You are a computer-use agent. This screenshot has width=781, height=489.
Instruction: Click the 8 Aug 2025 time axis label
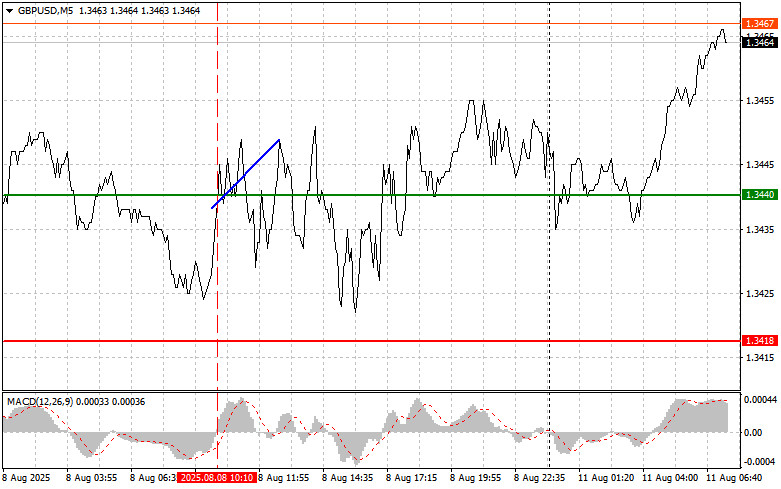27,478
